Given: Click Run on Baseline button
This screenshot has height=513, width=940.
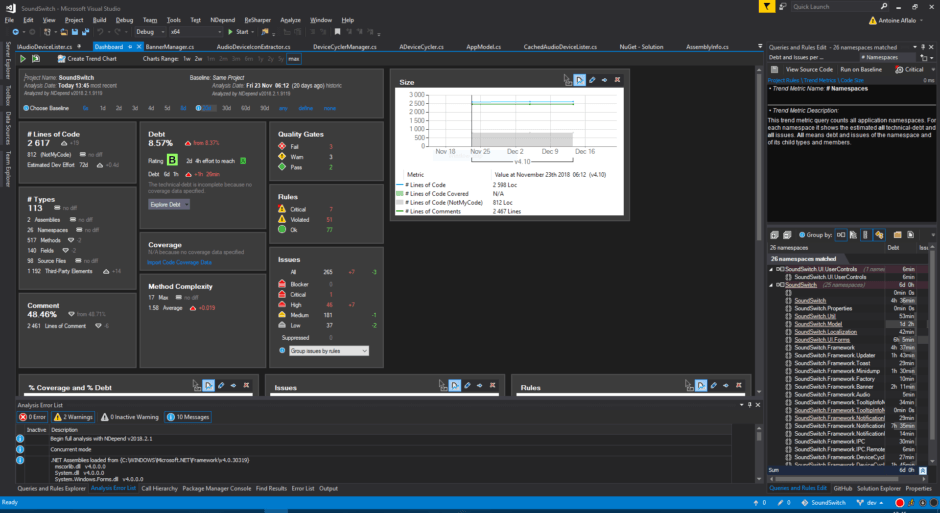Looking at the screenshot, I should click(x=861, y=70).
